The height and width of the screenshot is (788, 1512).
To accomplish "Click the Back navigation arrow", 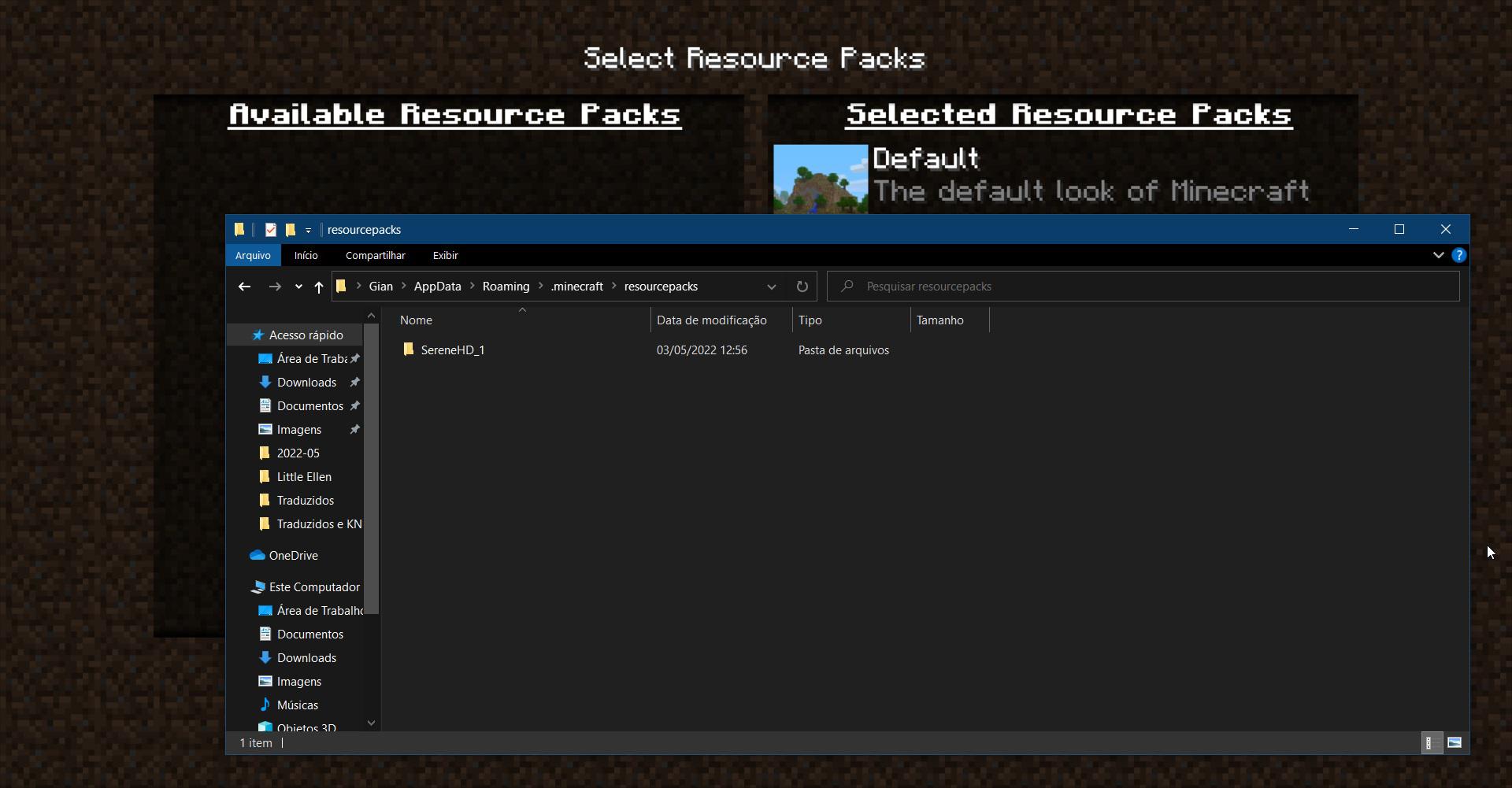I will coord(244,287).
